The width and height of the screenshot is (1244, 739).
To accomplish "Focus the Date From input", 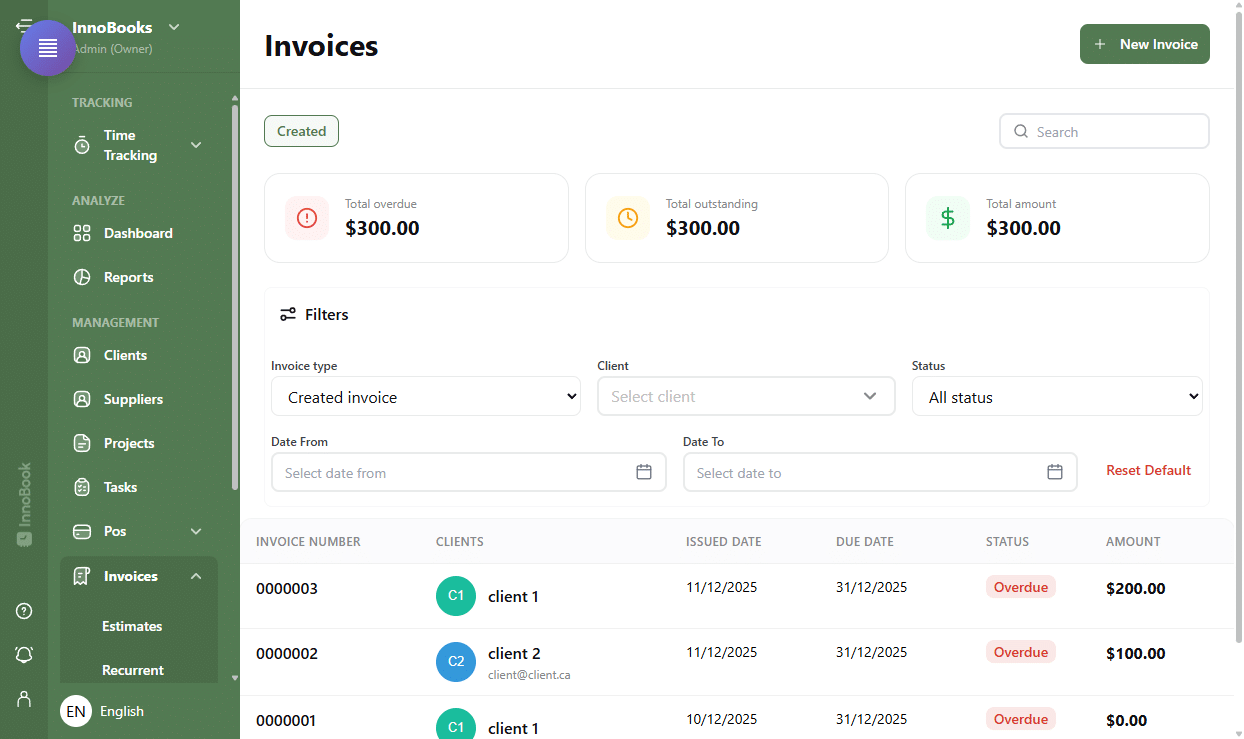I will click(x=468, y=472).
